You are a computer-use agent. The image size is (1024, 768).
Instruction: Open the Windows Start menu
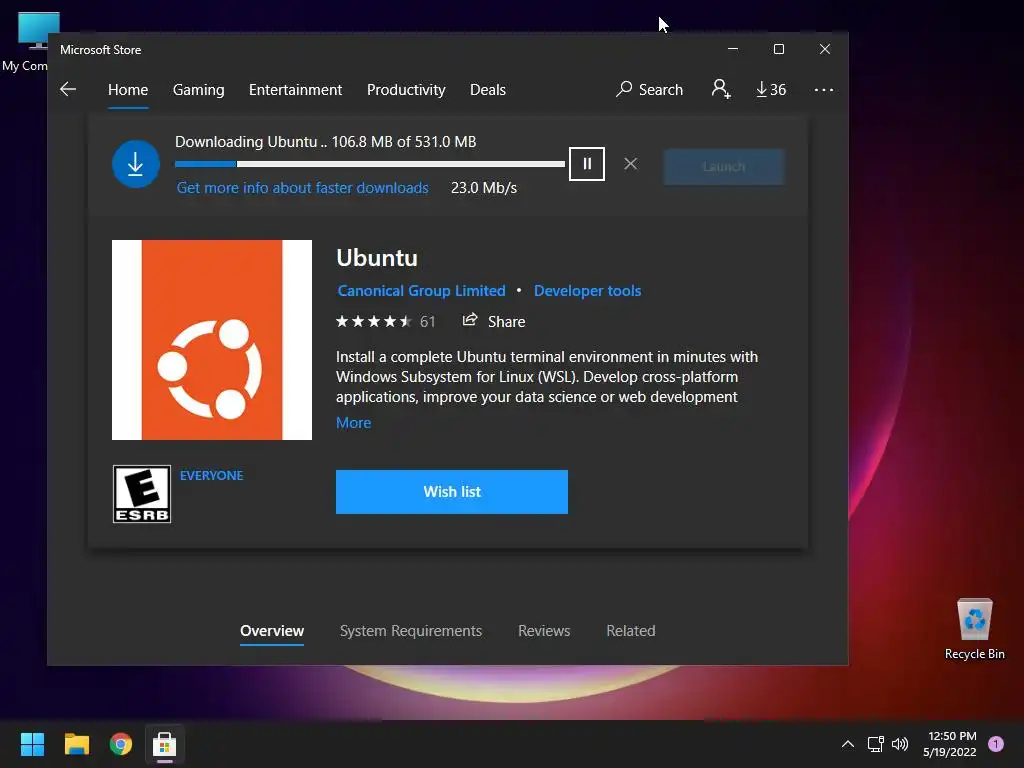pos(32,744)
